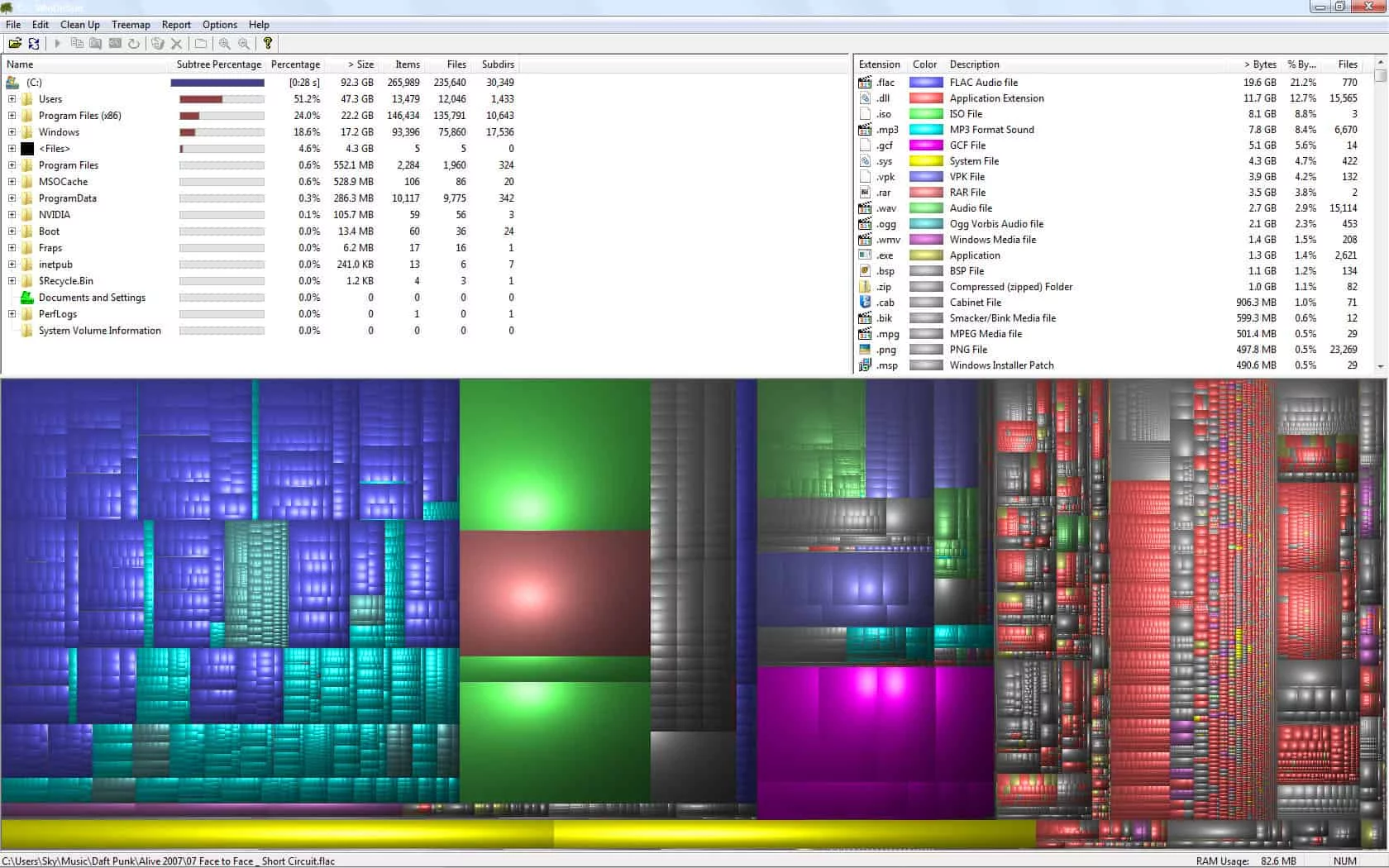Click the Explorer Here toolbar icon
The image size is (1389, 868).
(x=96, y=44)
